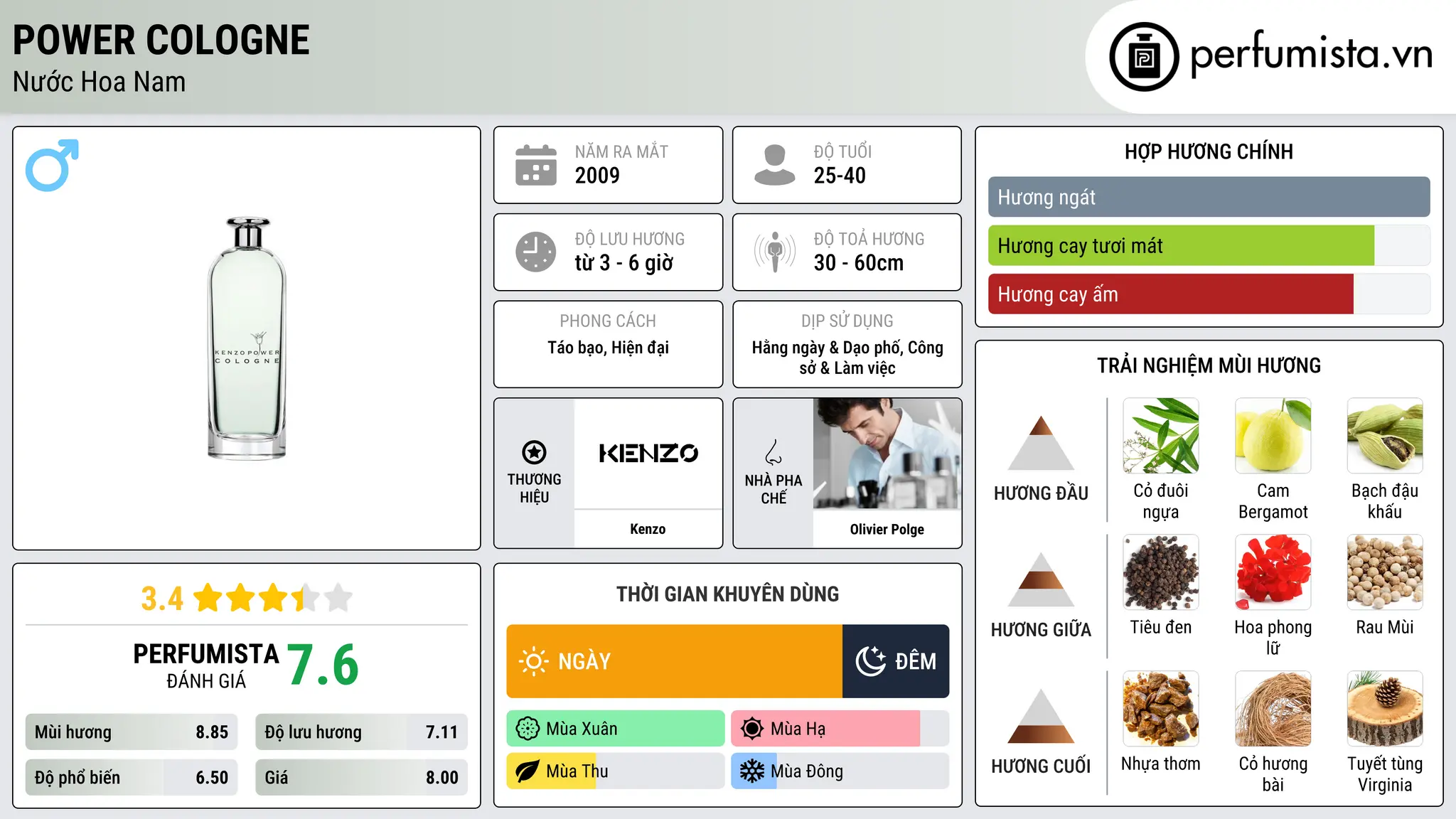The width and height of the screenshot is (1456, 819).
Task: Click the Hương đầu pyramid icon
Action: coord(1042,443)
